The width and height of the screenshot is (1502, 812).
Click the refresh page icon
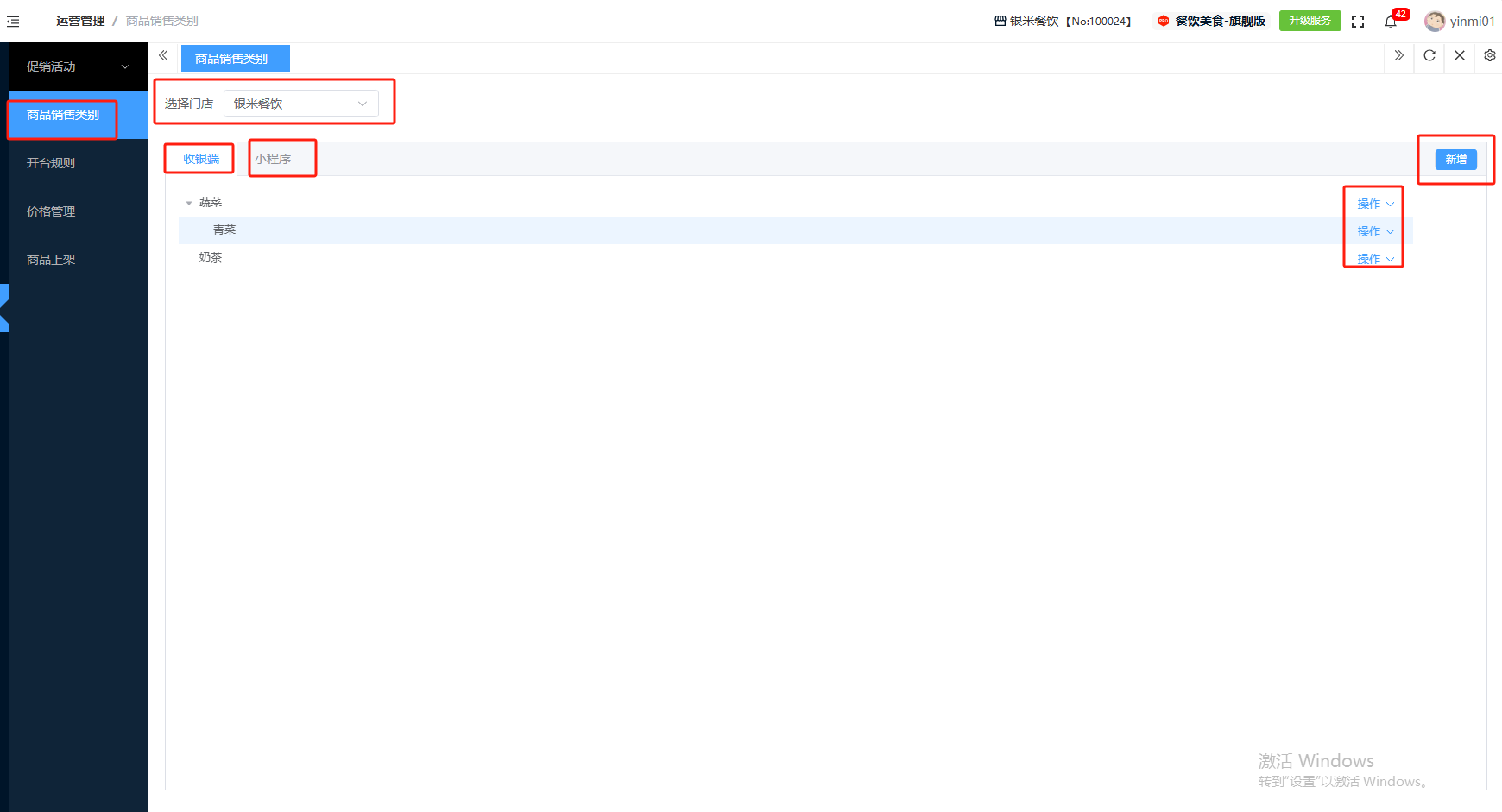(x=1429, y=56)
